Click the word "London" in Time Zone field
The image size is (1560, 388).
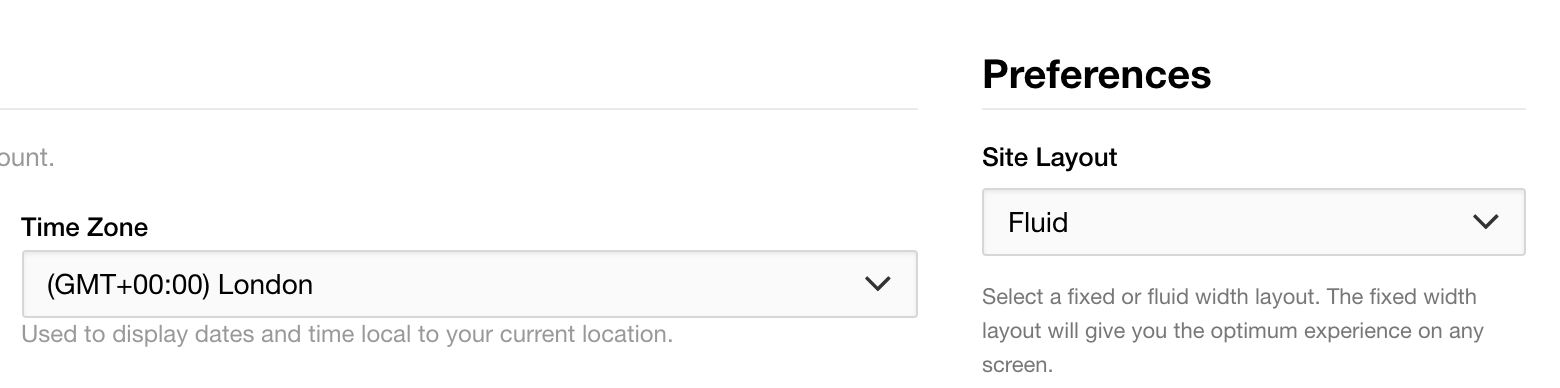(266, 285)
